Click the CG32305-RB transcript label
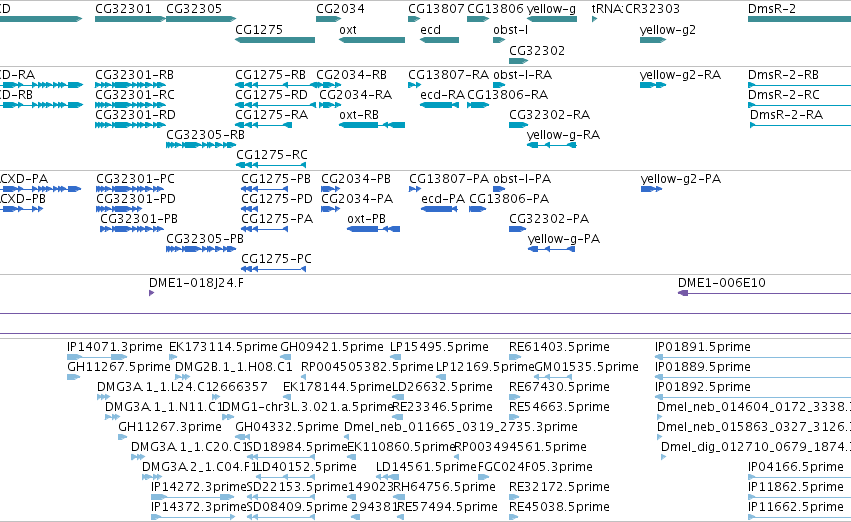The width and height of the screenshot is (851, 522). click(x=205, y=135)
